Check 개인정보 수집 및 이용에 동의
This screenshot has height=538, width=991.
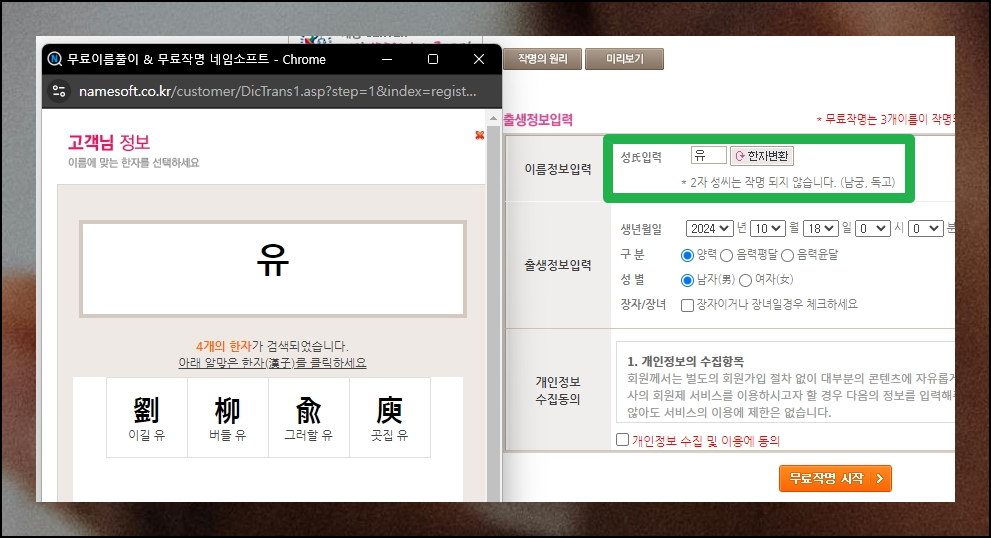[x=623, y=439]
